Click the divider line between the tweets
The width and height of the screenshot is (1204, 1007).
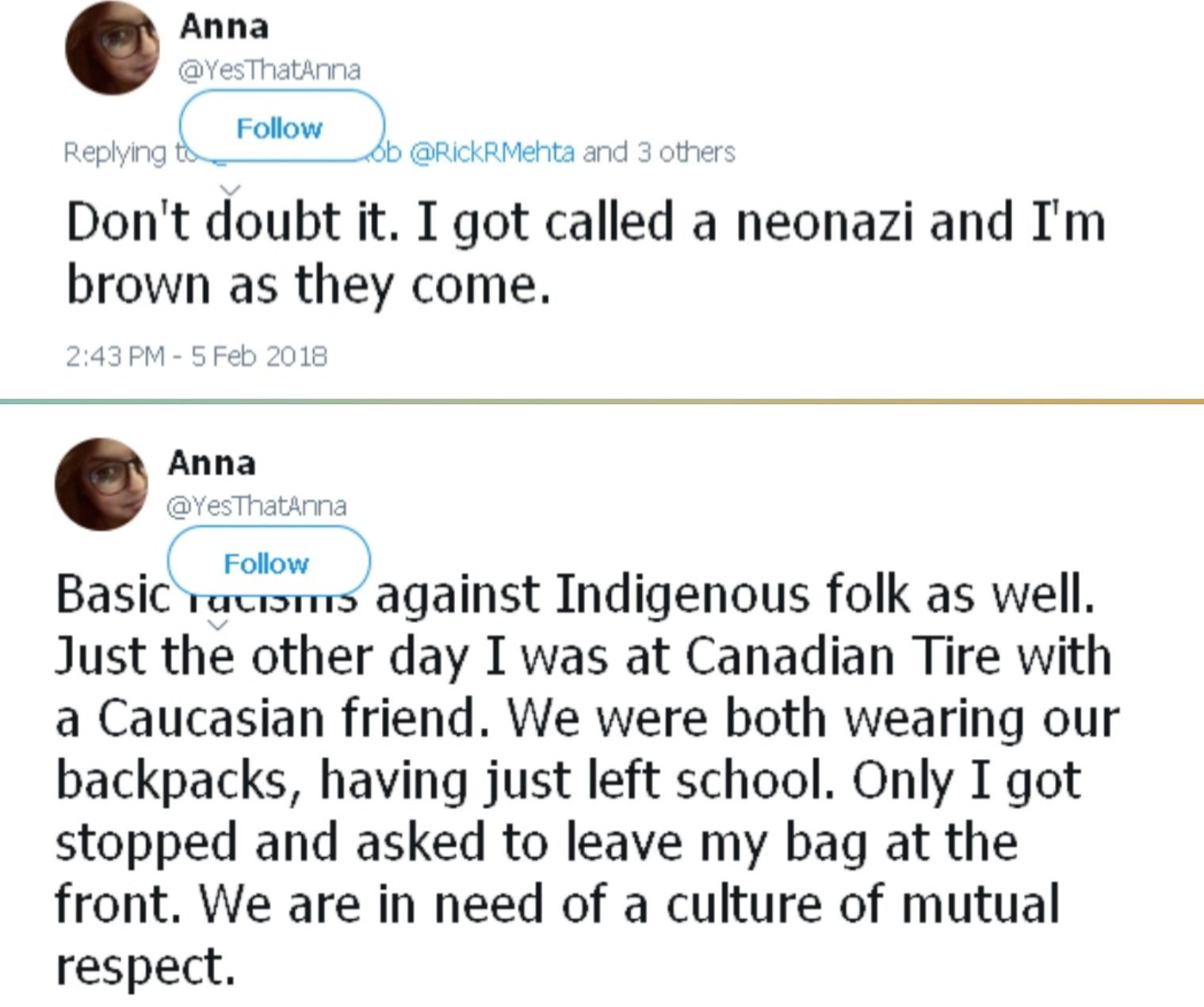tap(602, 402)
